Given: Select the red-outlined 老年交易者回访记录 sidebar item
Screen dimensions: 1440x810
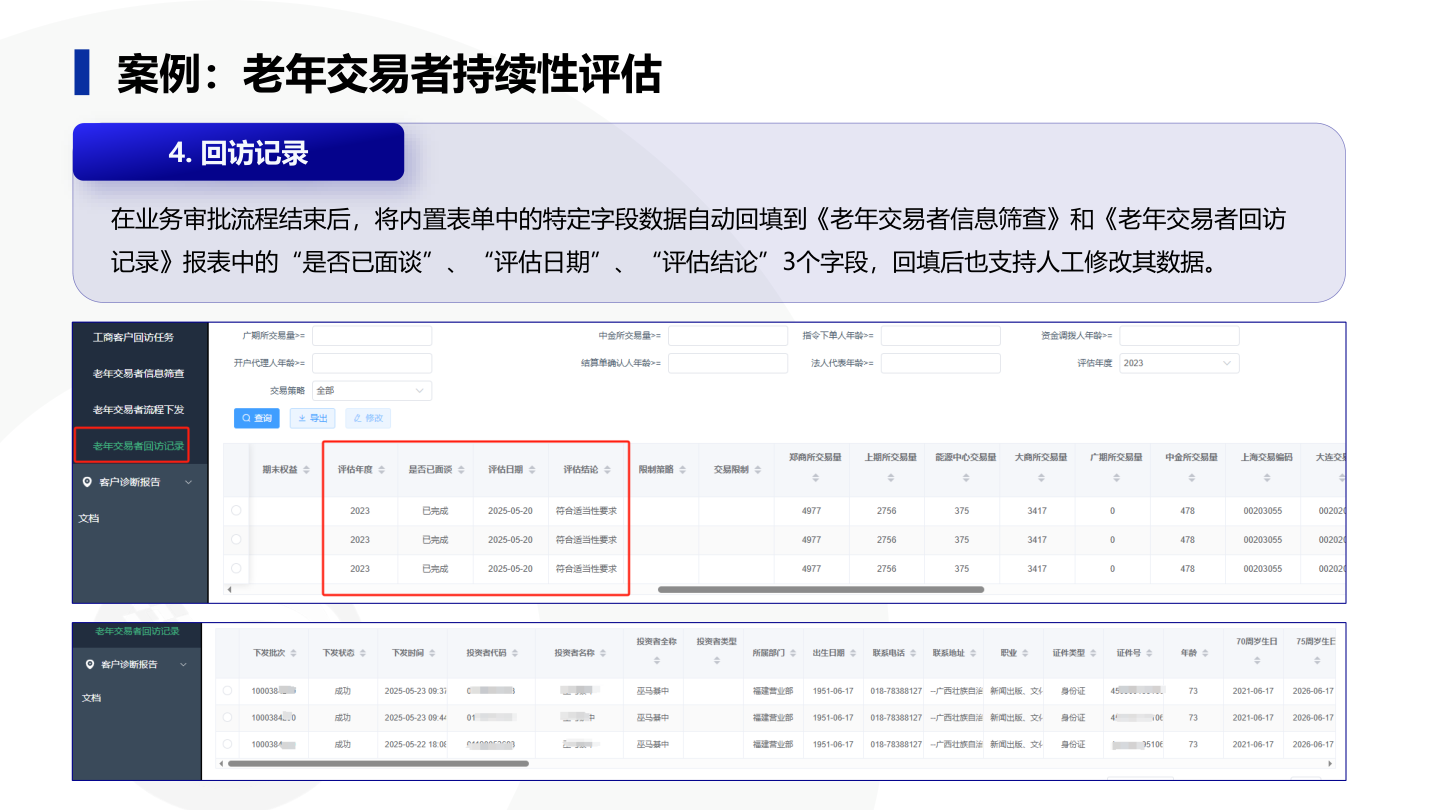Looking at the screenshot, I should point(132,445).
